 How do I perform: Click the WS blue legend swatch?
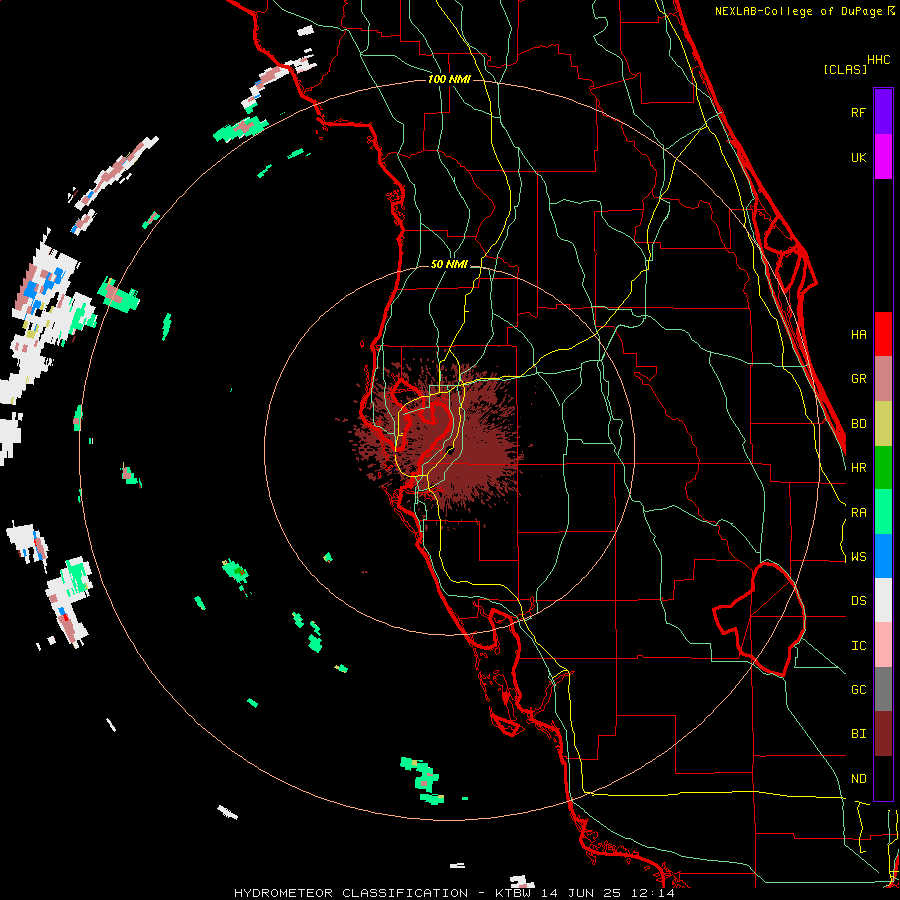[x=883, y=556]
